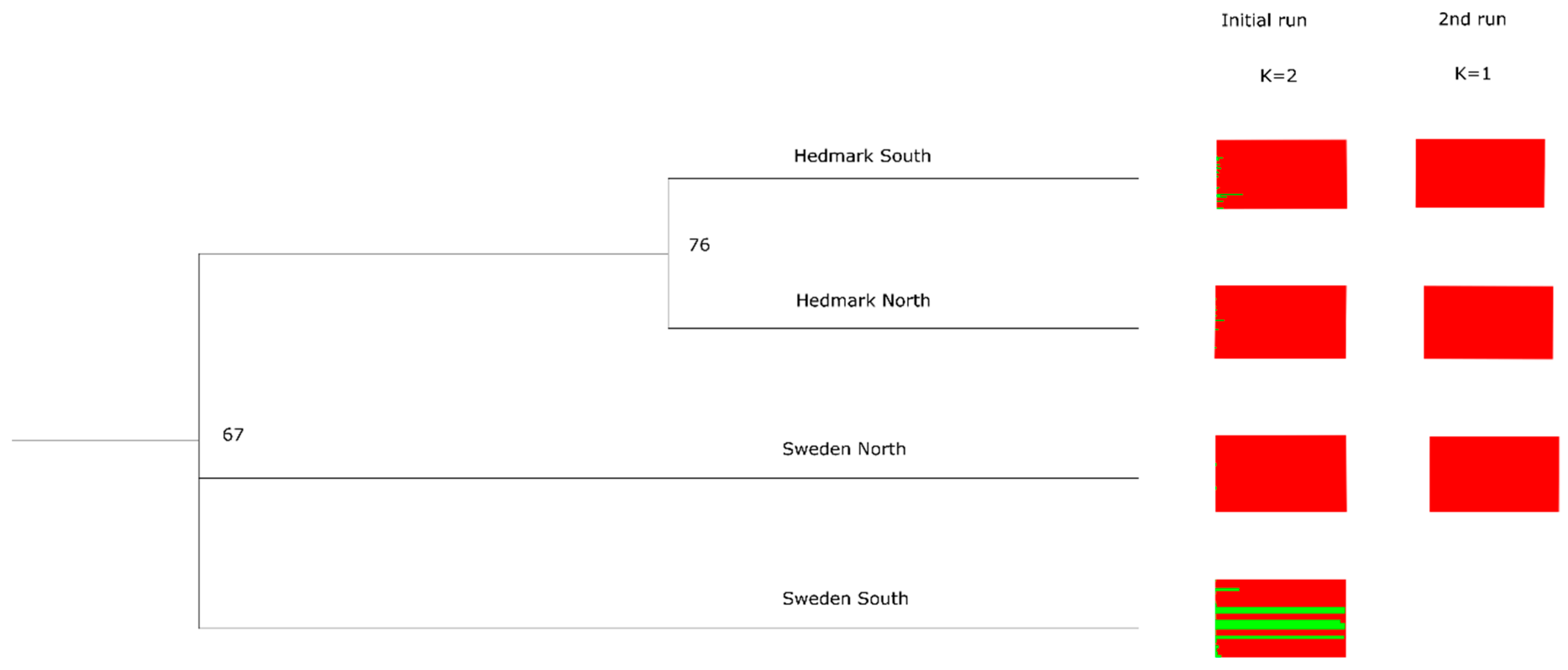The height and width of the screenshot is (670, 1568).
Task: Click Sweden North red block under K=1
Action: 1494,474
